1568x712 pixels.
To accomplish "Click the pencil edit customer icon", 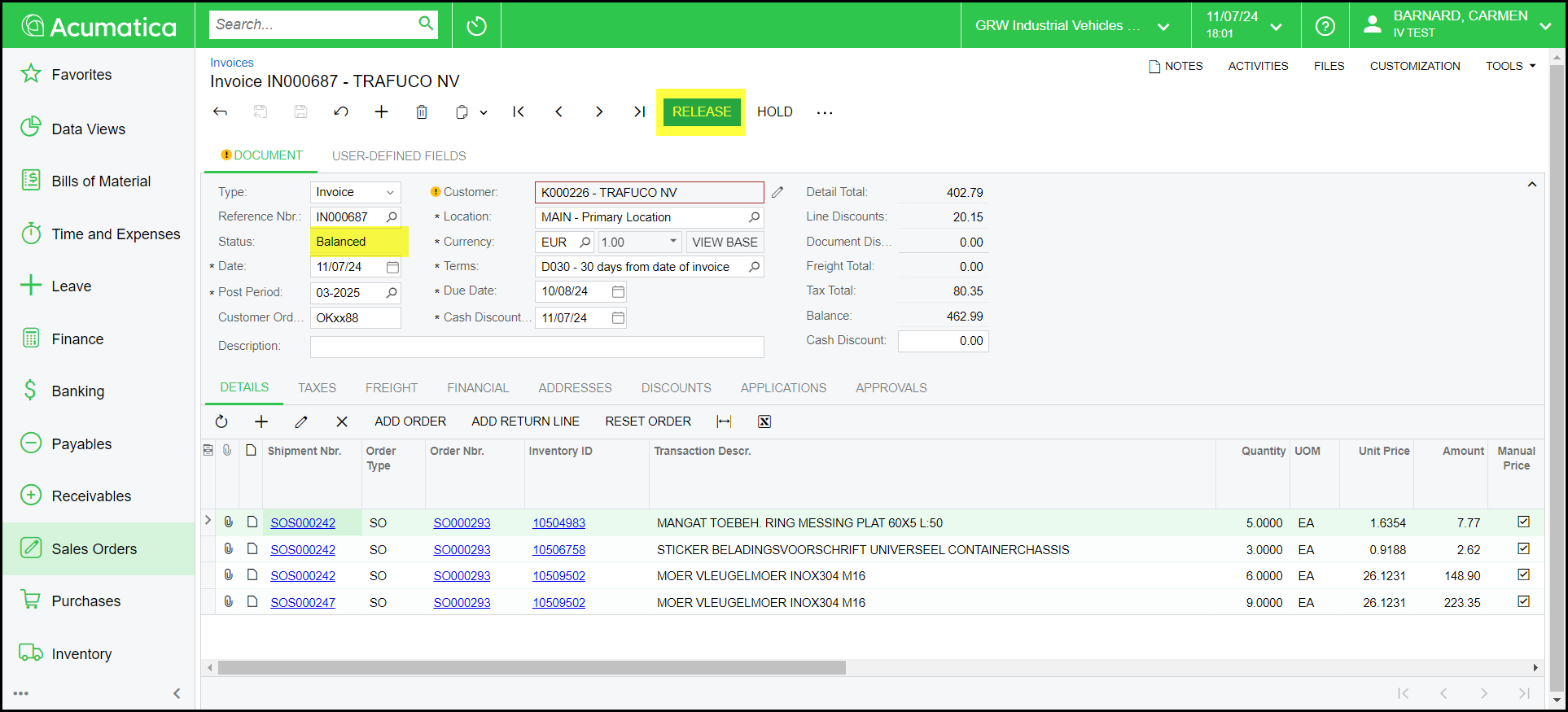I will (777, 193).
